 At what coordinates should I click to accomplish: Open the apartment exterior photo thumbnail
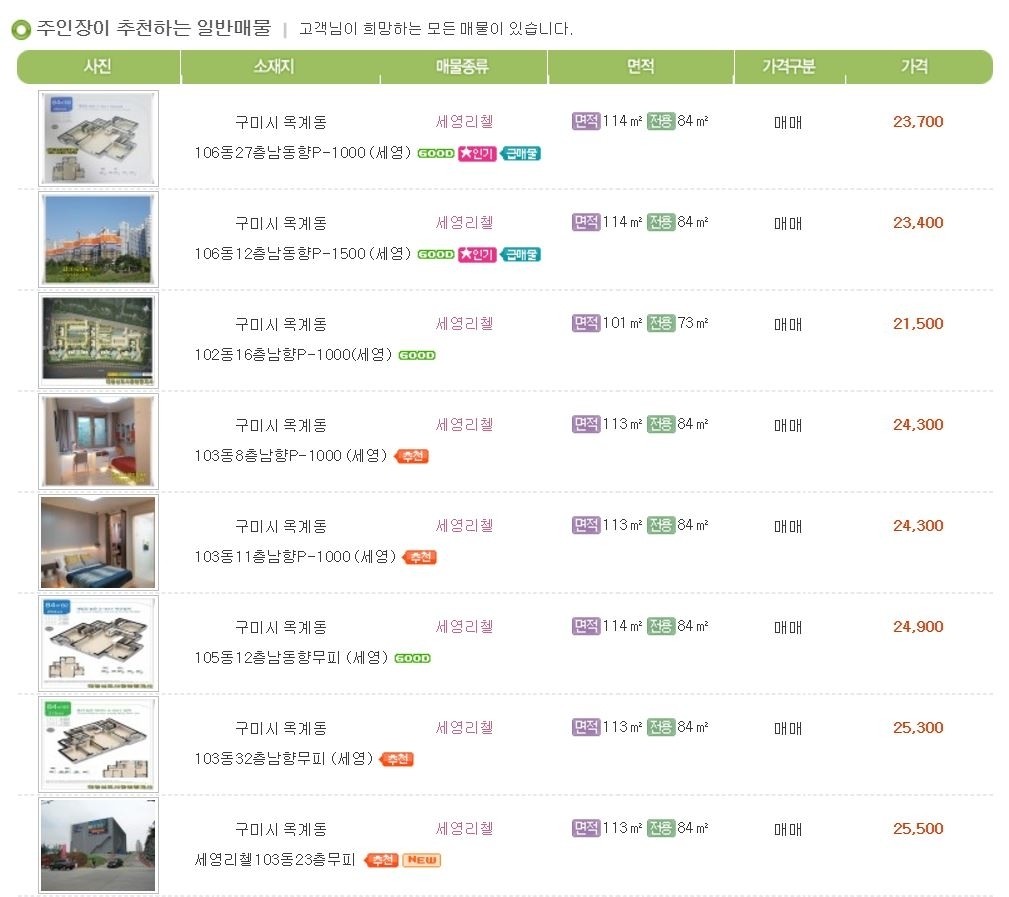point(98,239)
